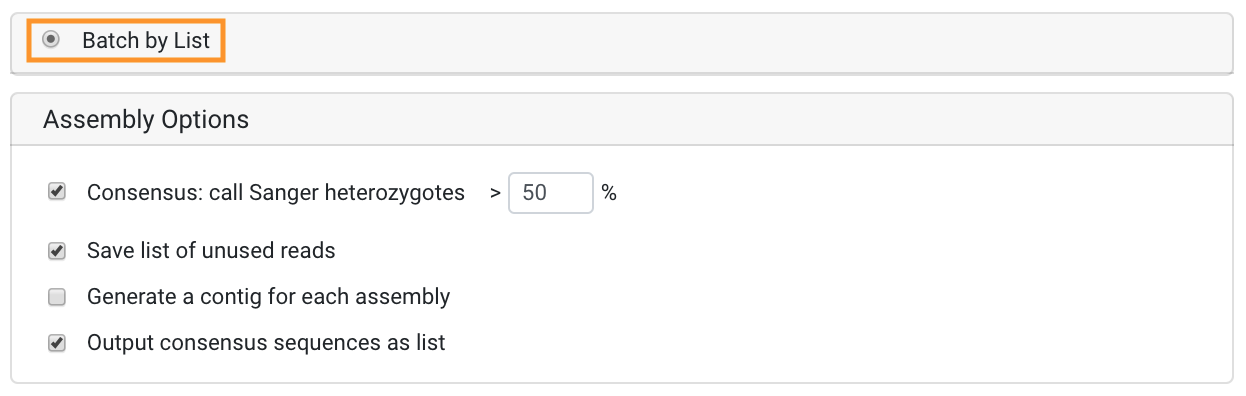Click the orange highlight box around Batch by List

(125, 41)
